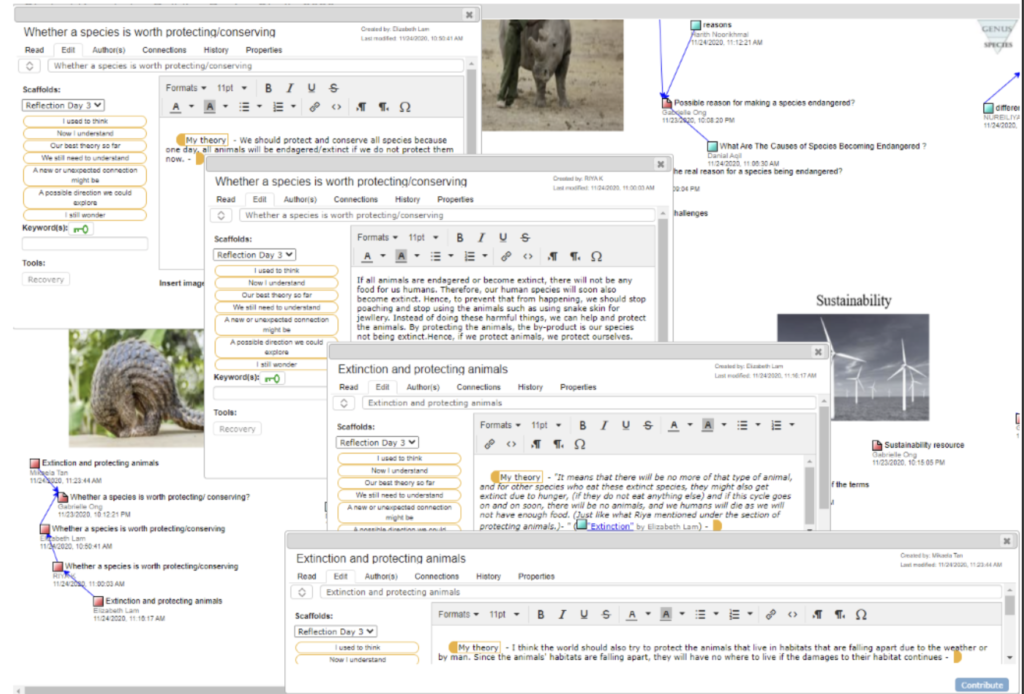Insert 'I used to think' scaffold in Elizabeth Lam's 'Whether a species' note
Screen dimensions: 1024x694
click(x=85, y=121)
